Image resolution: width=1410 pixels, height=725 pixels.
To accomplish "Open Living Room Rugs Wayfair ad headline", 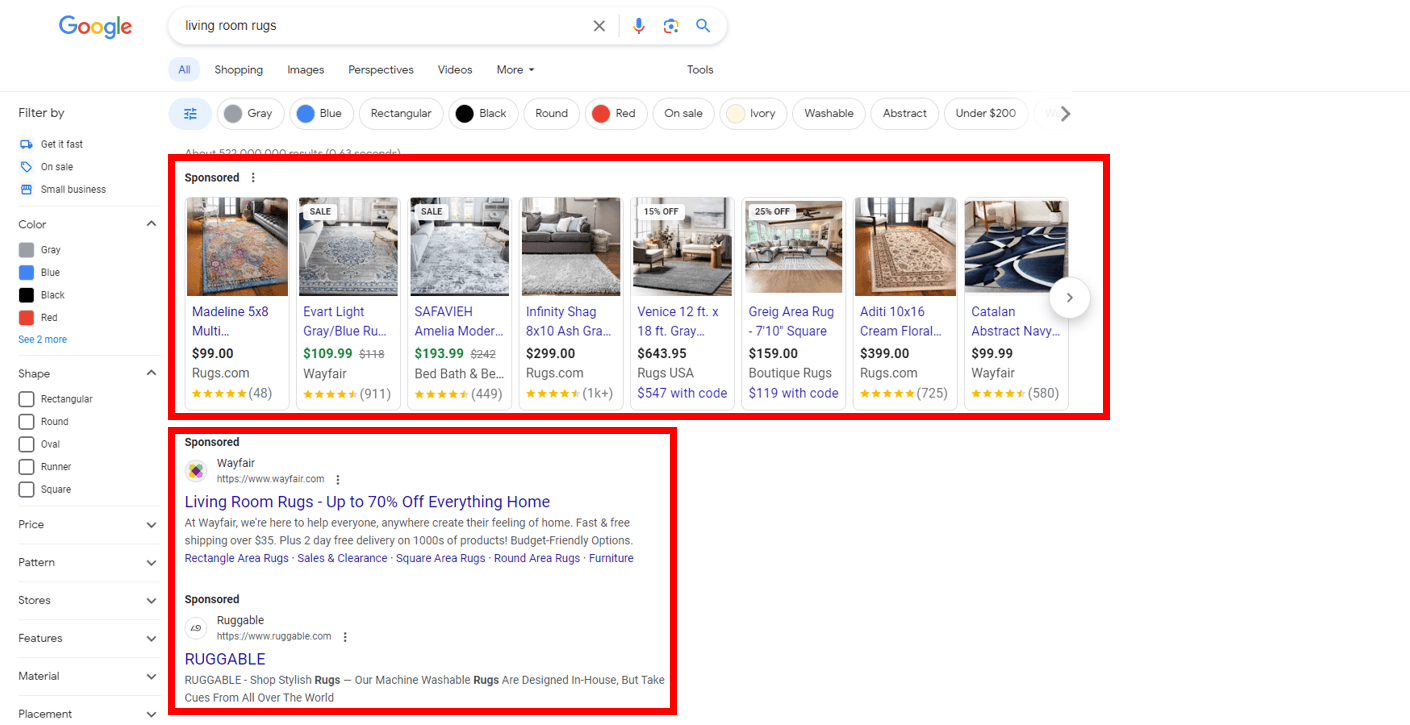I will (x=367, y=502).
